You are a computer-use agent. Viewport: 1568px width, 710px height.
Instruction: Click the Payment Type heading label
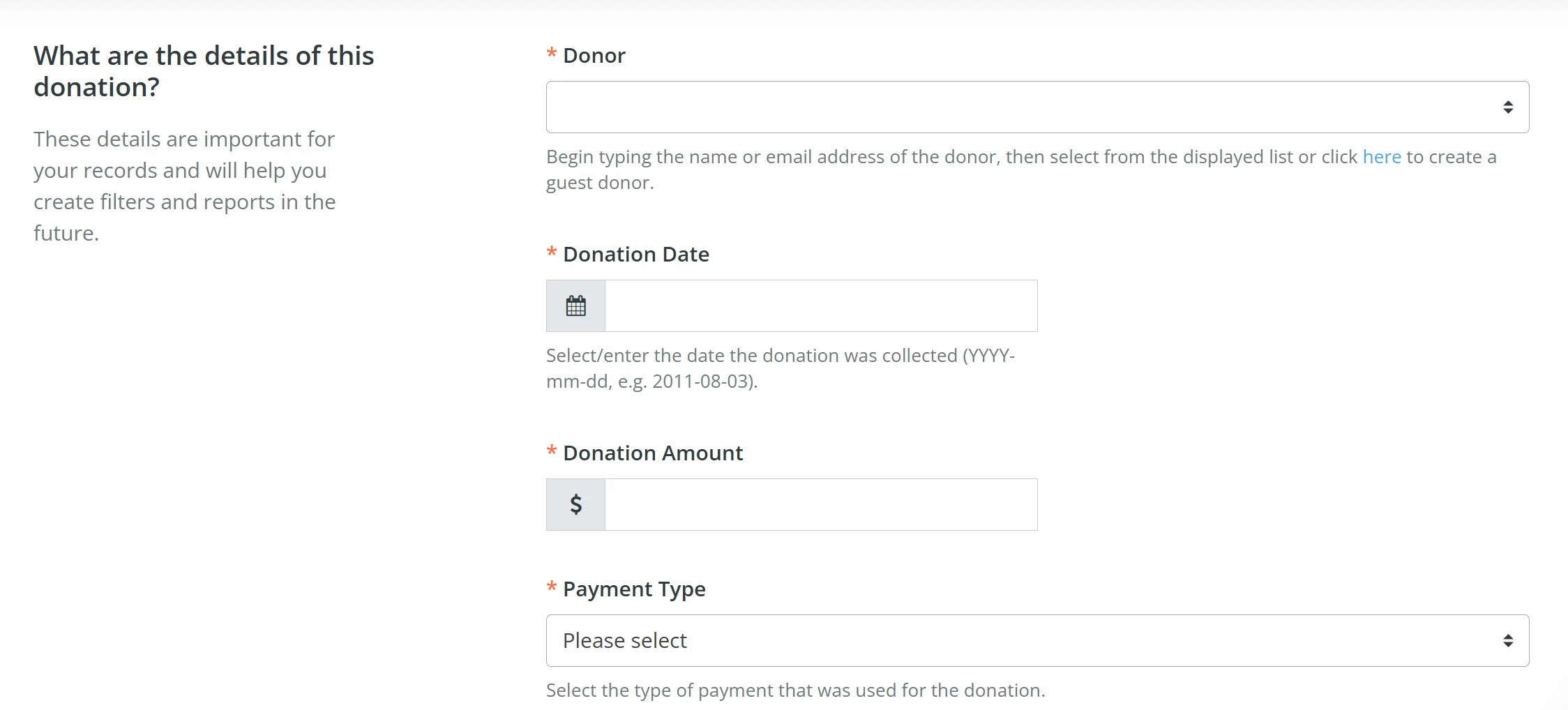pyautogui.click(x=633, y=589)
